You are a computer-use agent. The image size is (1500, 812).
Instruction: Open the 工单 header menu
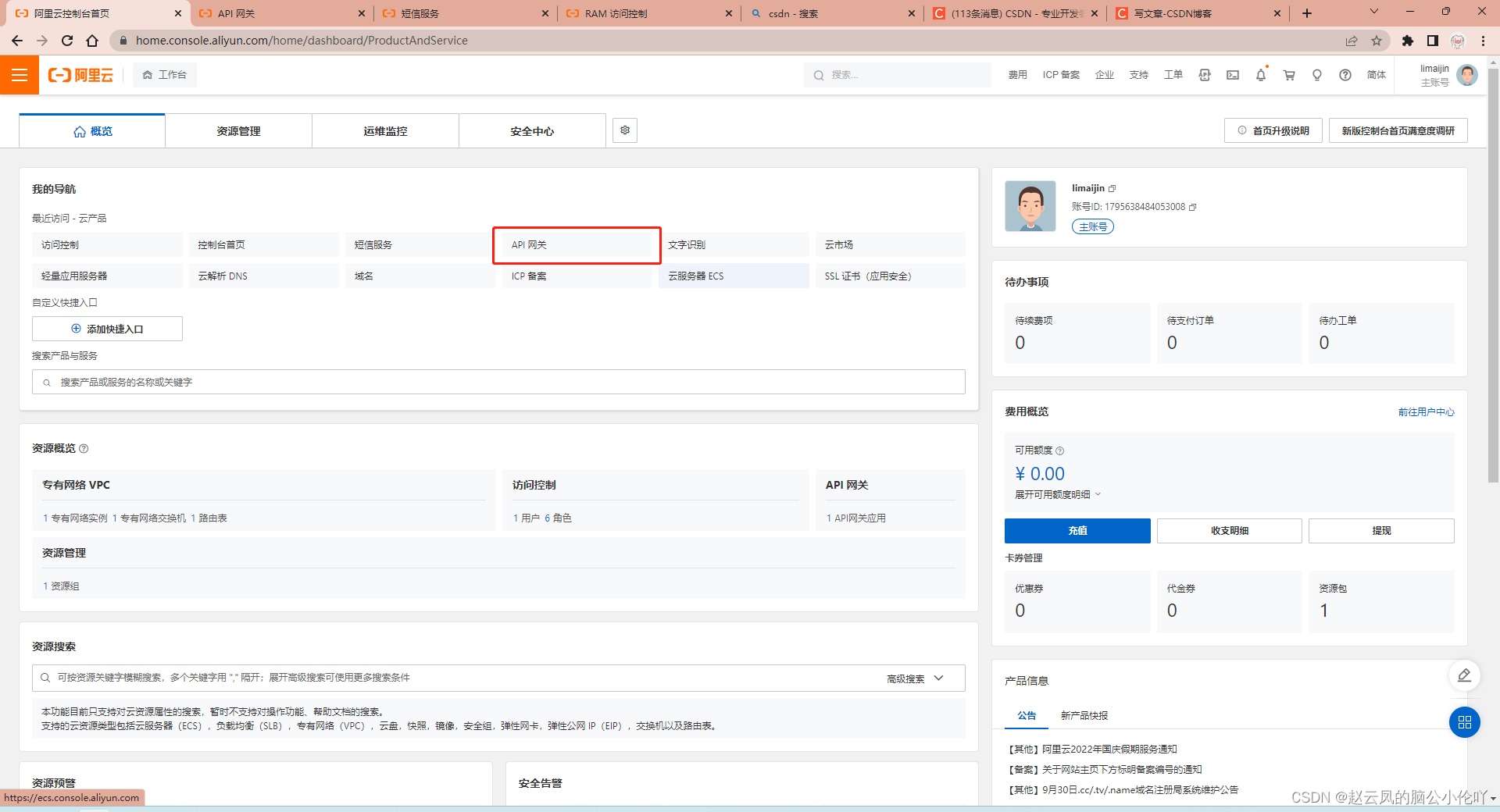pos(1173,75)
